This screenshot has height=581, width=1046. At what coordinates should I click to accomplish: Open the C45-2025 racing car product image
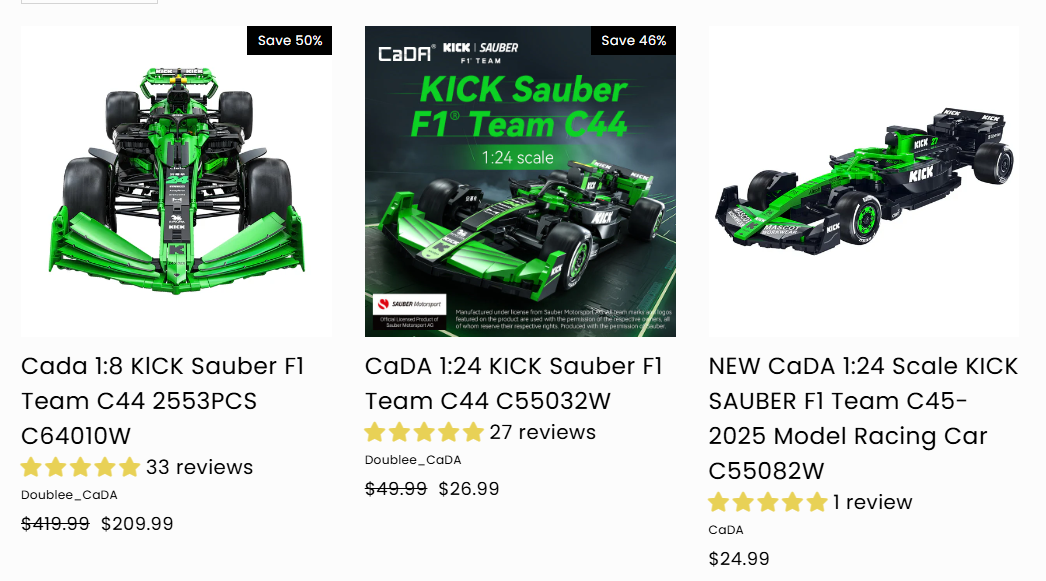tap(864, 182)
